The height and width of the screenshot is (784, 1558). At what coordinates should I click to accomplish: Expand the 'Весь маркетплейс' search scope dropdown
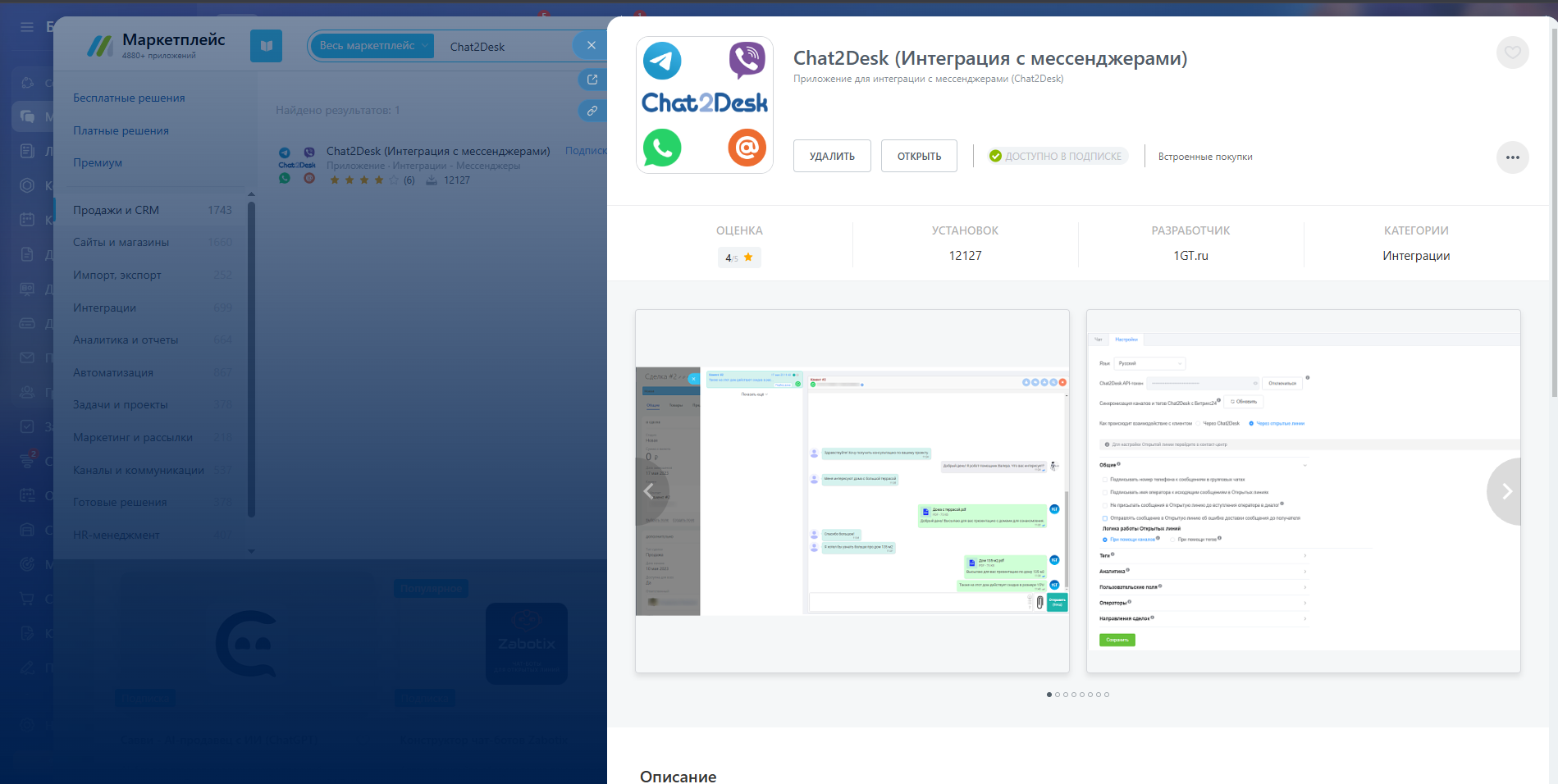pos(374,46)
